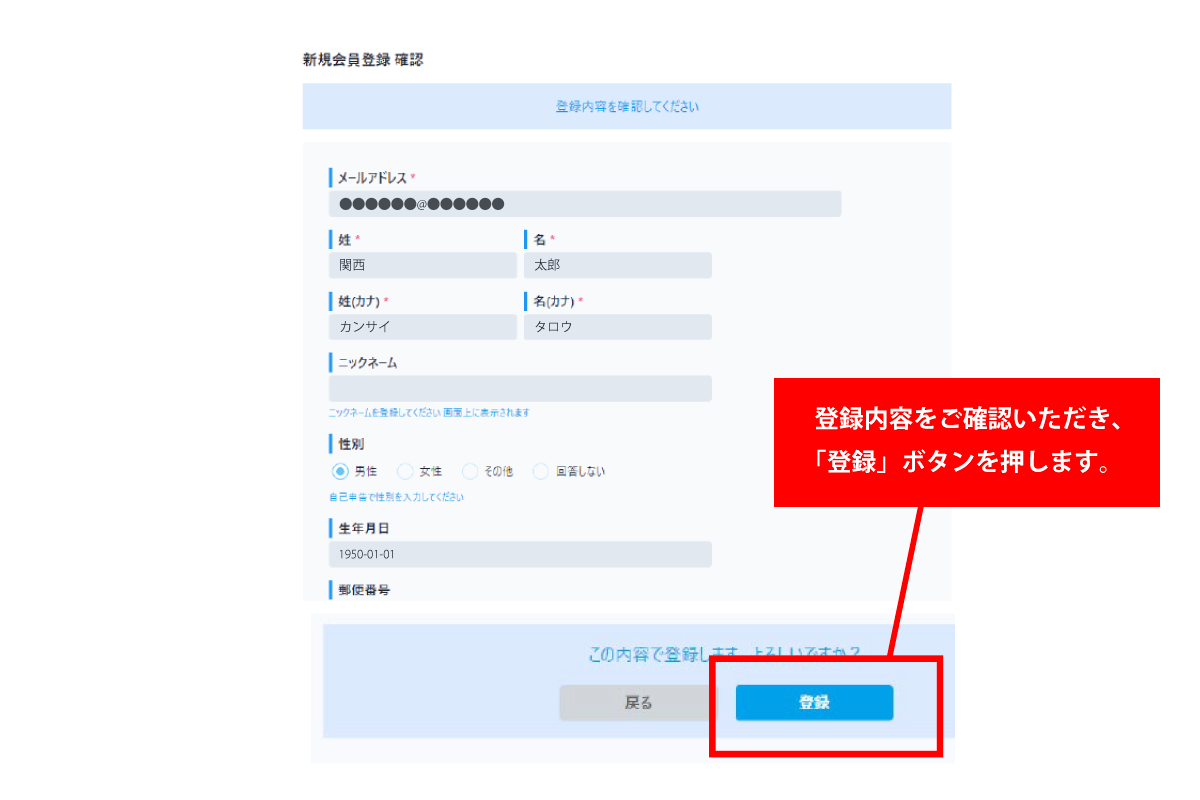
Task: Click the red instruction callout box
Action: 966,442
